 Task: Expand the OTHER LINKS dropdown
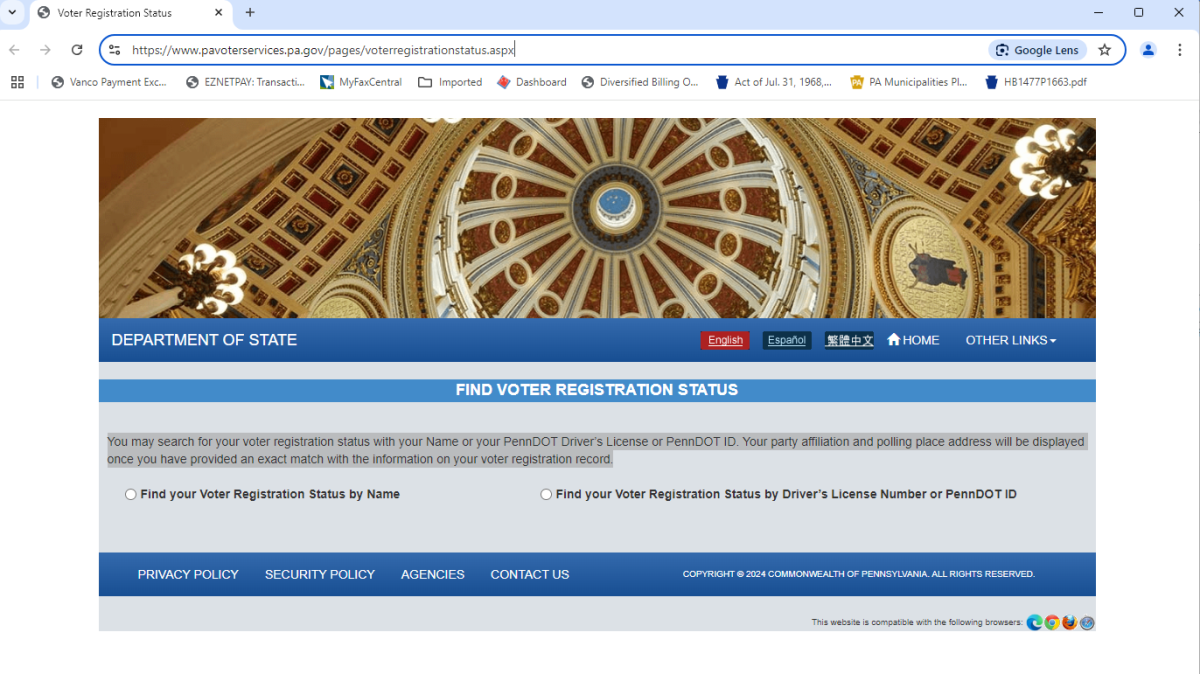1010,340
